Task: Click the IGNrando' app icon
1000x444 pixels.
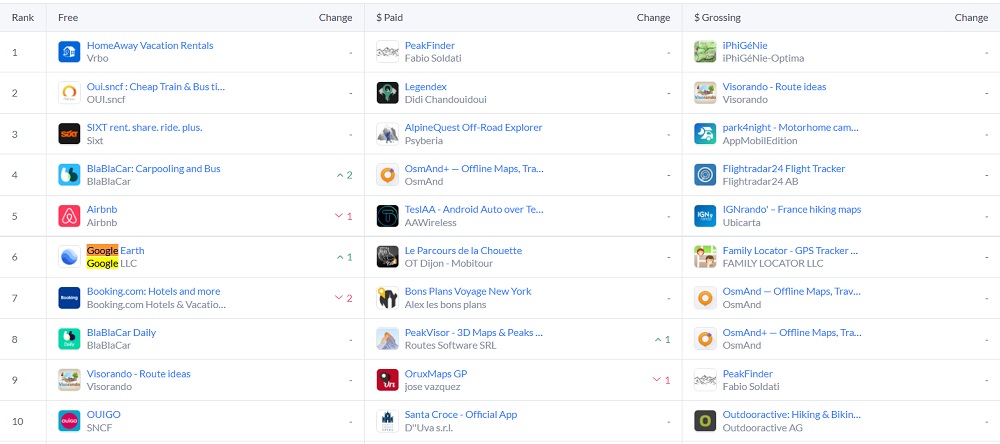Action: pos(705,216)
